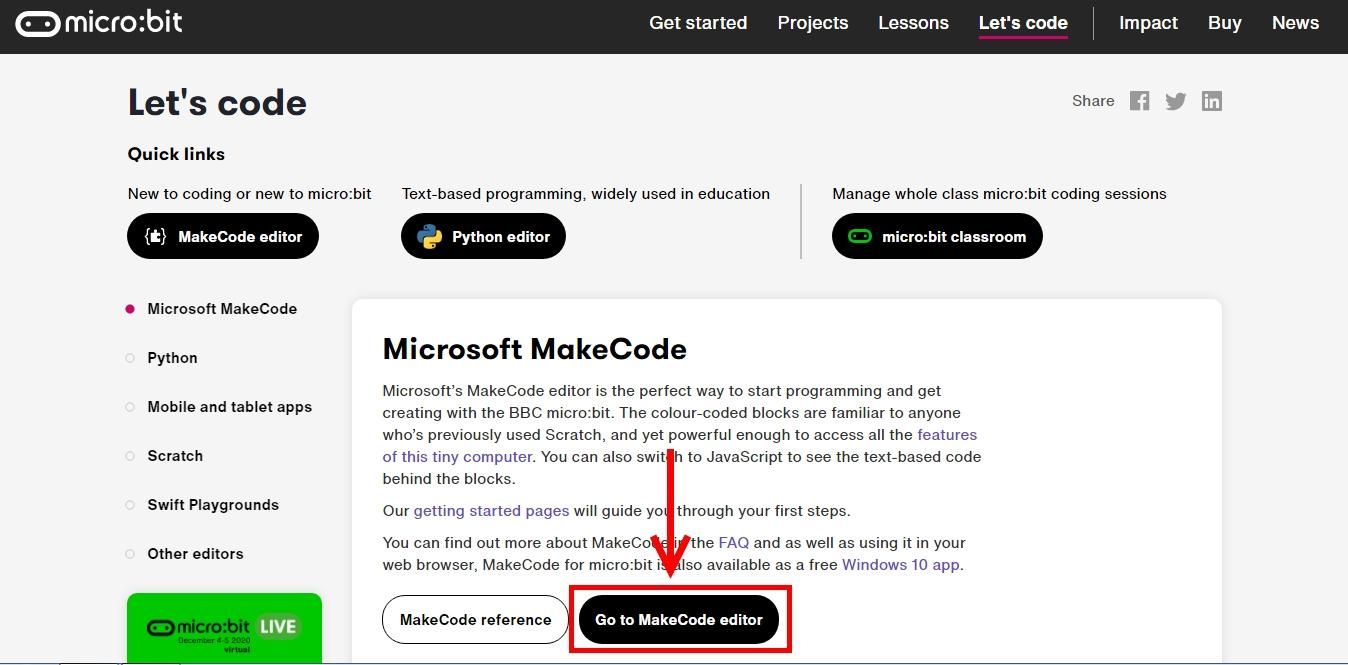Select Python in the sidebar list
The image size is (1348, 665).
171,357
